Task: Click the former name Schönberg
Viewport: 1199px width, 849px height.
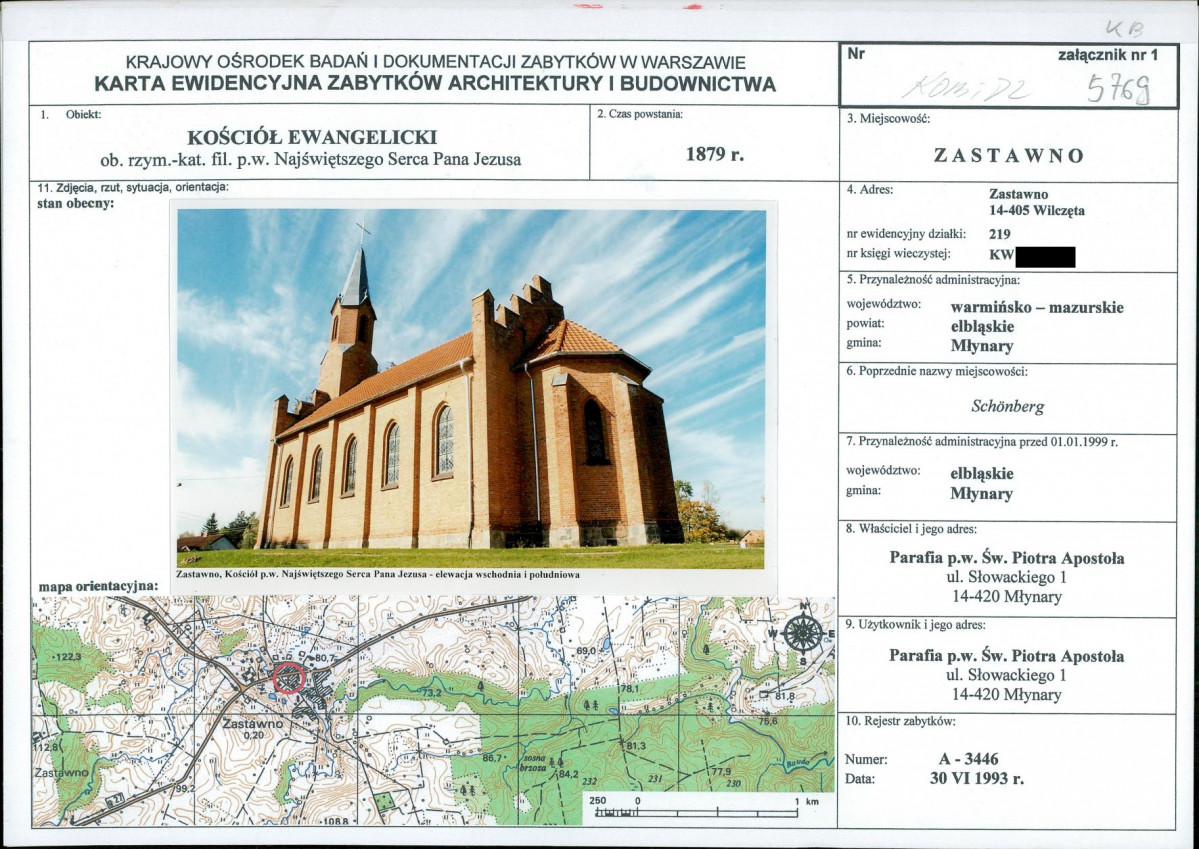Action: coord(1008,406)
